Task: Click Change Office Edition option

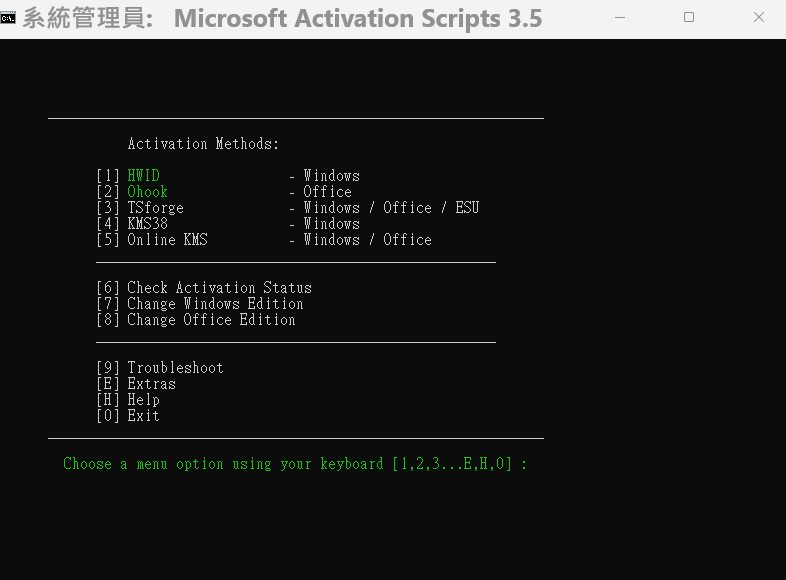Action: (211, 320)
